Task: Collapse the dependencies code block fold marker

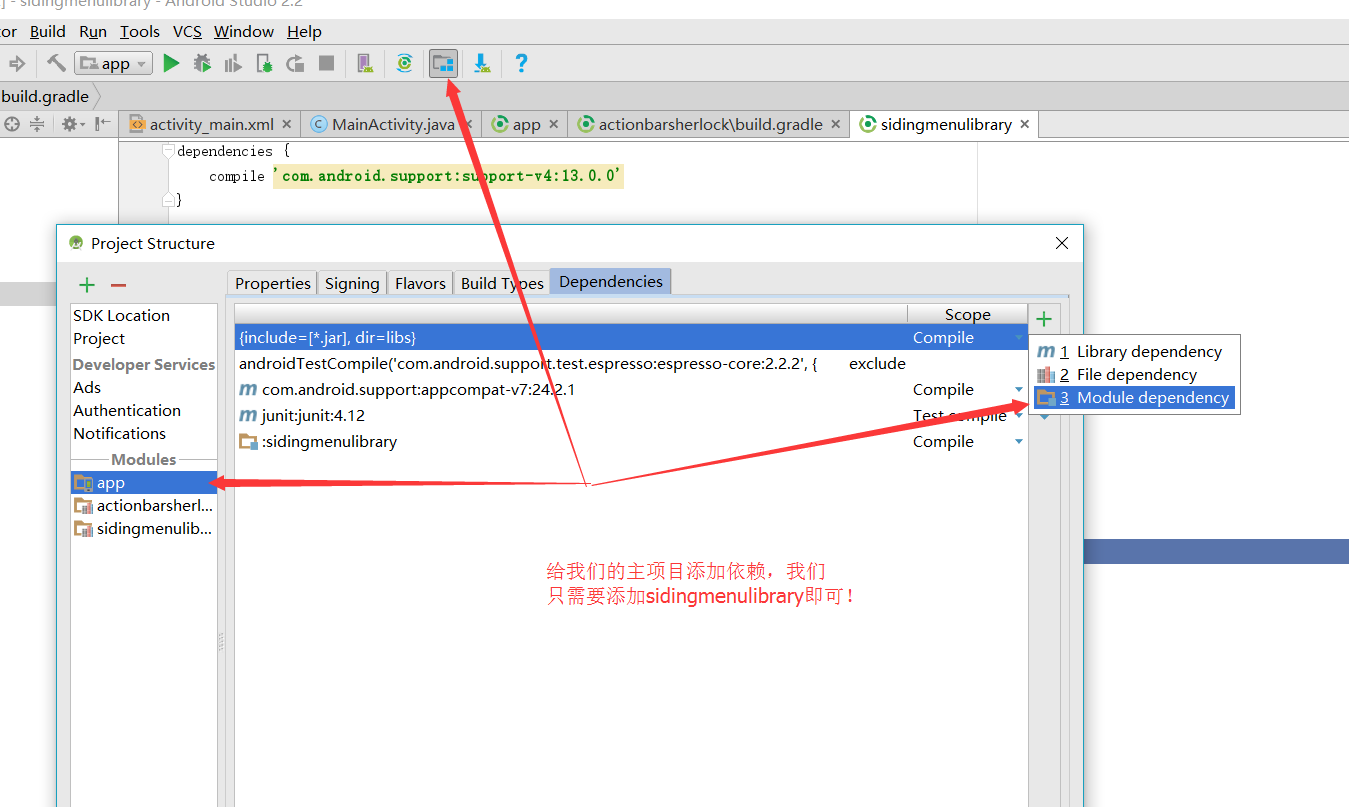Action: (x=168, y=151)
